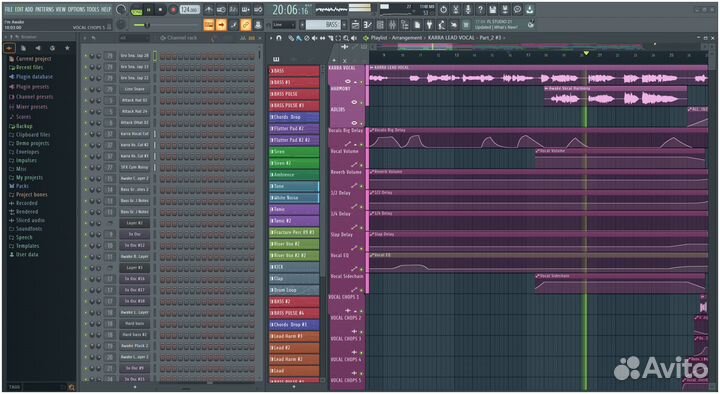Expand the Backup folder in Browser

pyautogui.click(x=24, y=126)
